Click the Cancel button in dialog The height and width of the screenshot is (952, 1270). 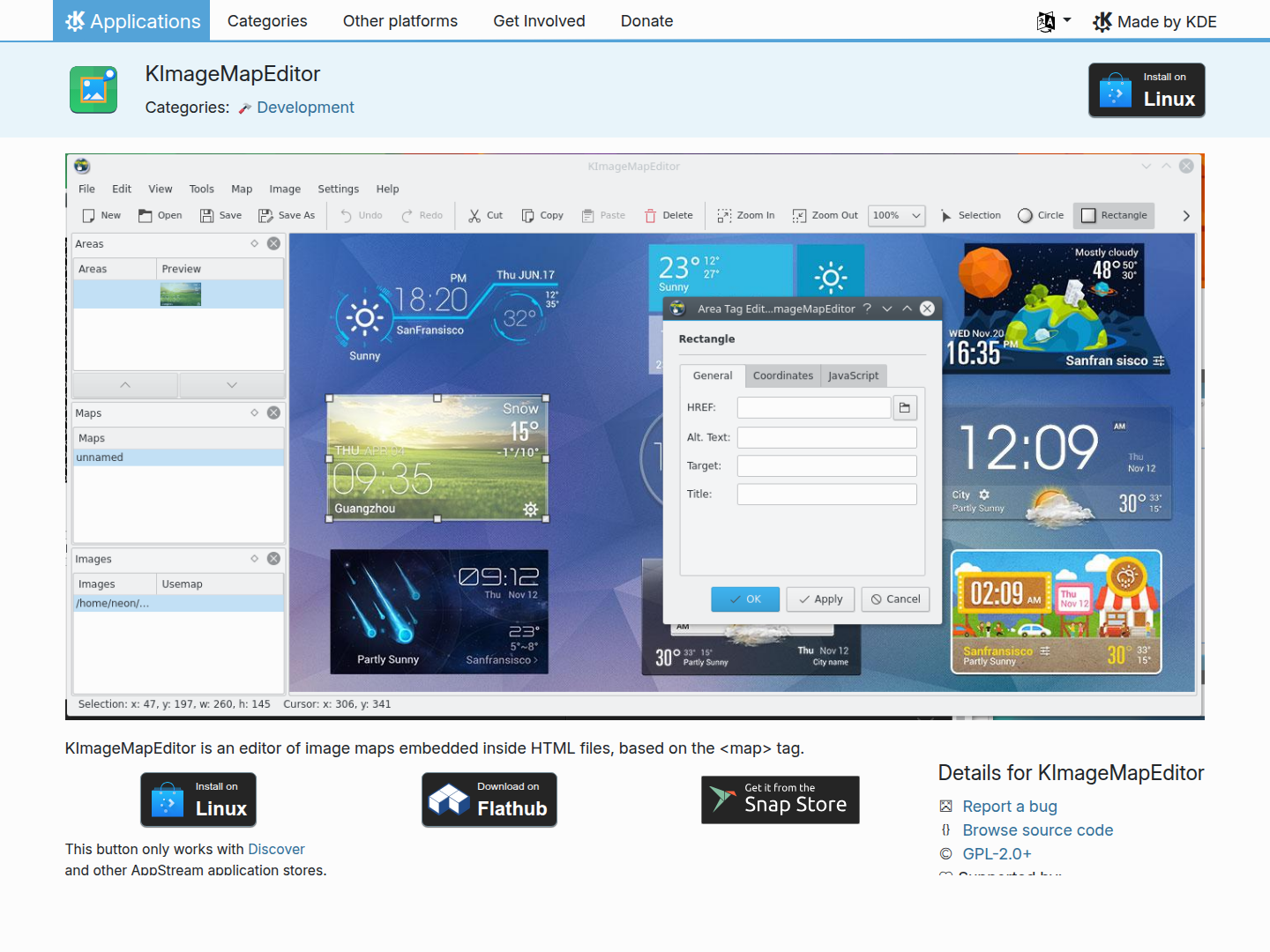click(895, 599)
